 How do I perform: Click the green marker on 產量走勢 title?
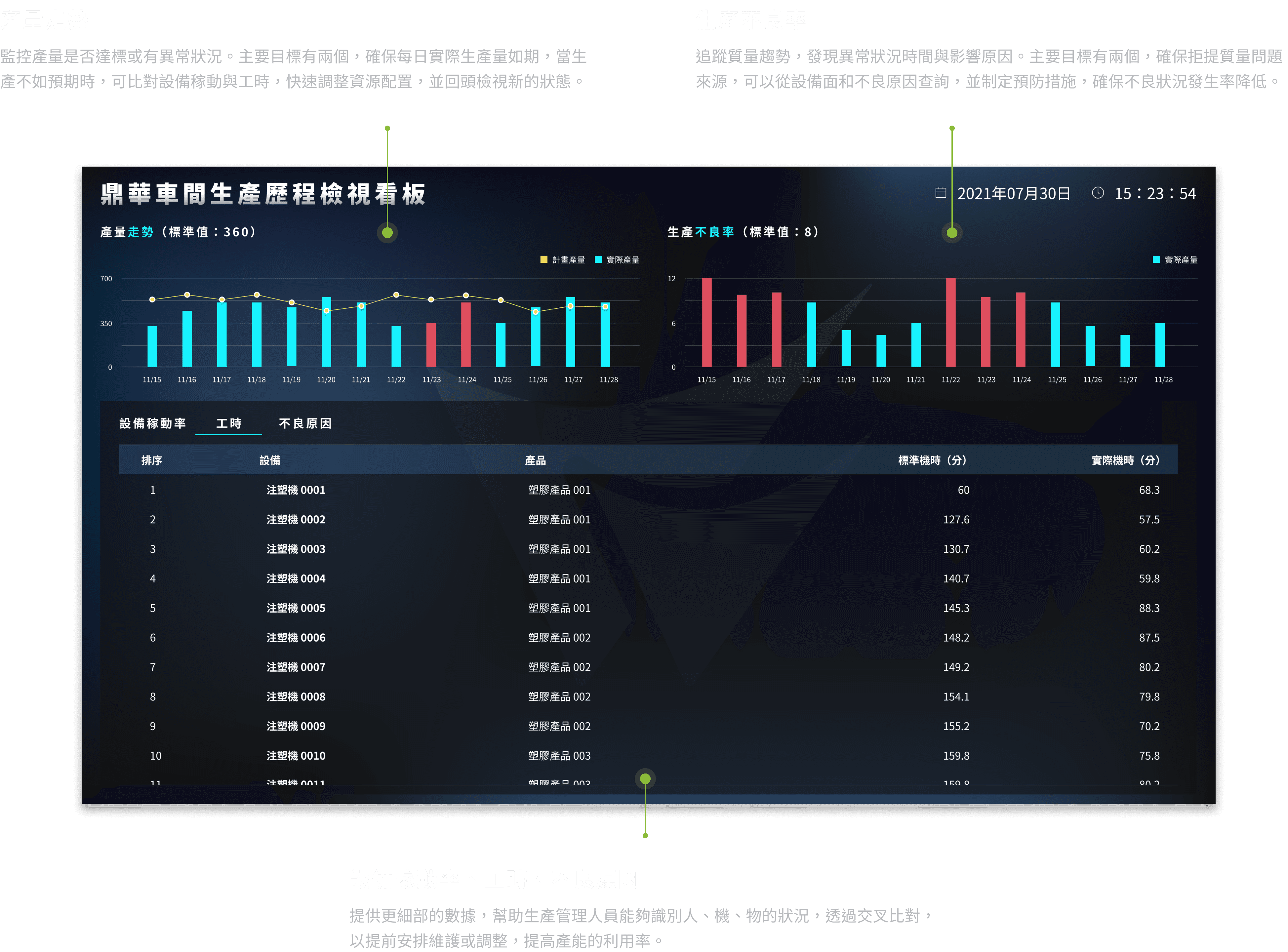click(387, 233)
